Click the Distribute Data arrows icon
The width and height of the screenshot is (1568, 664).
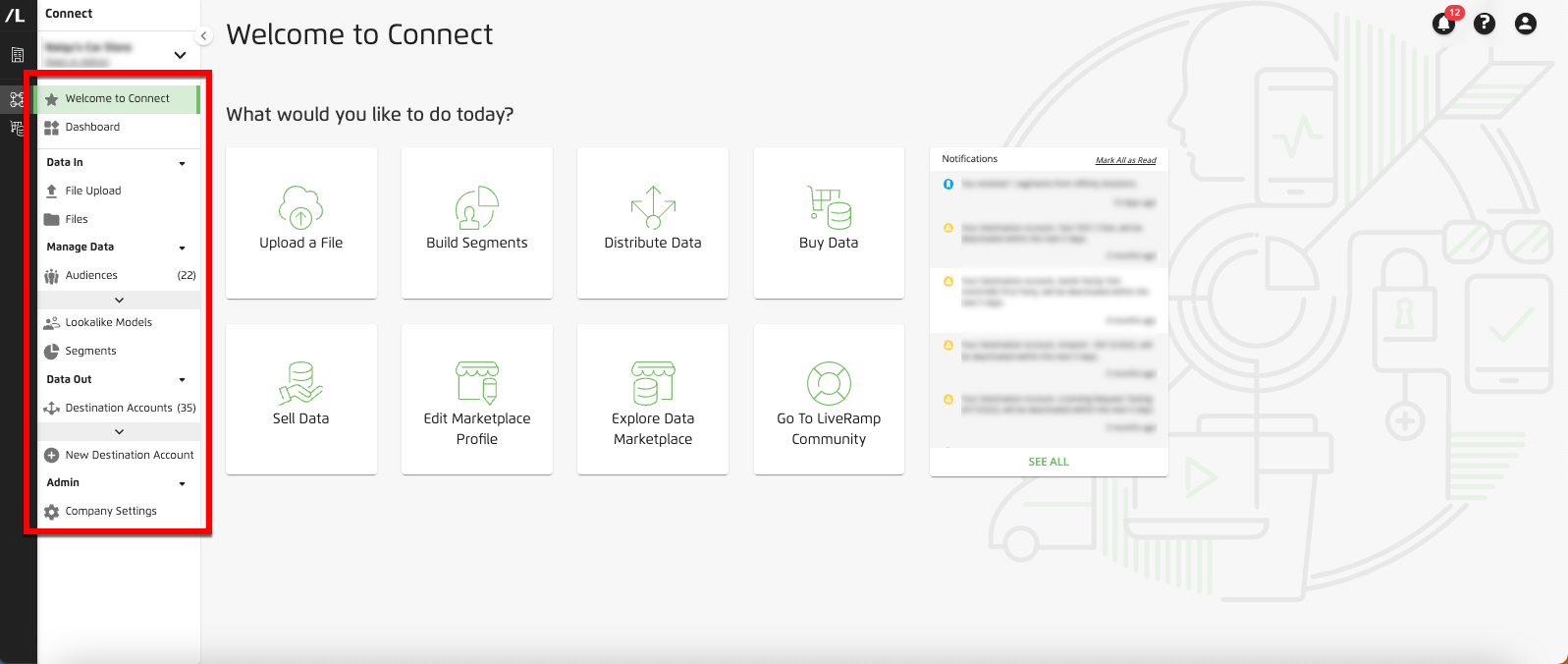[653, 207]
